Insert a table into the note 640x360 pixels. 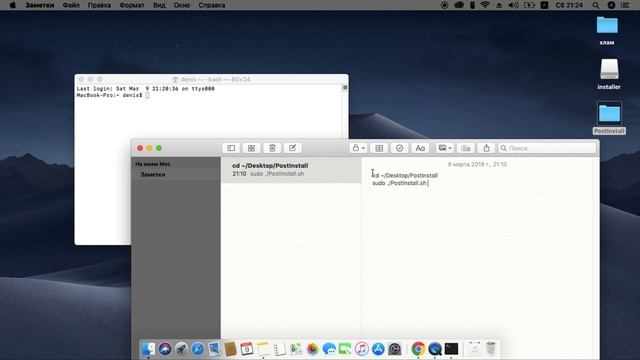click(x=379, y=148)
